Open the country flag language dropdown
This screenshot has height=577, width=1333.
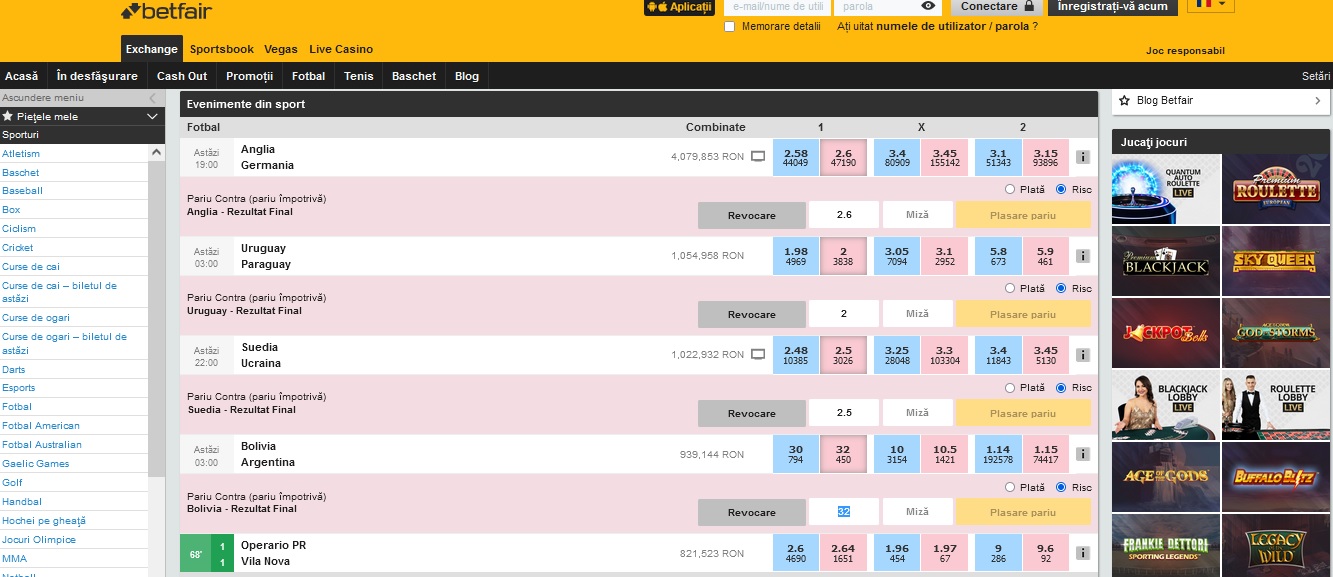click(x=1211, y=5)
